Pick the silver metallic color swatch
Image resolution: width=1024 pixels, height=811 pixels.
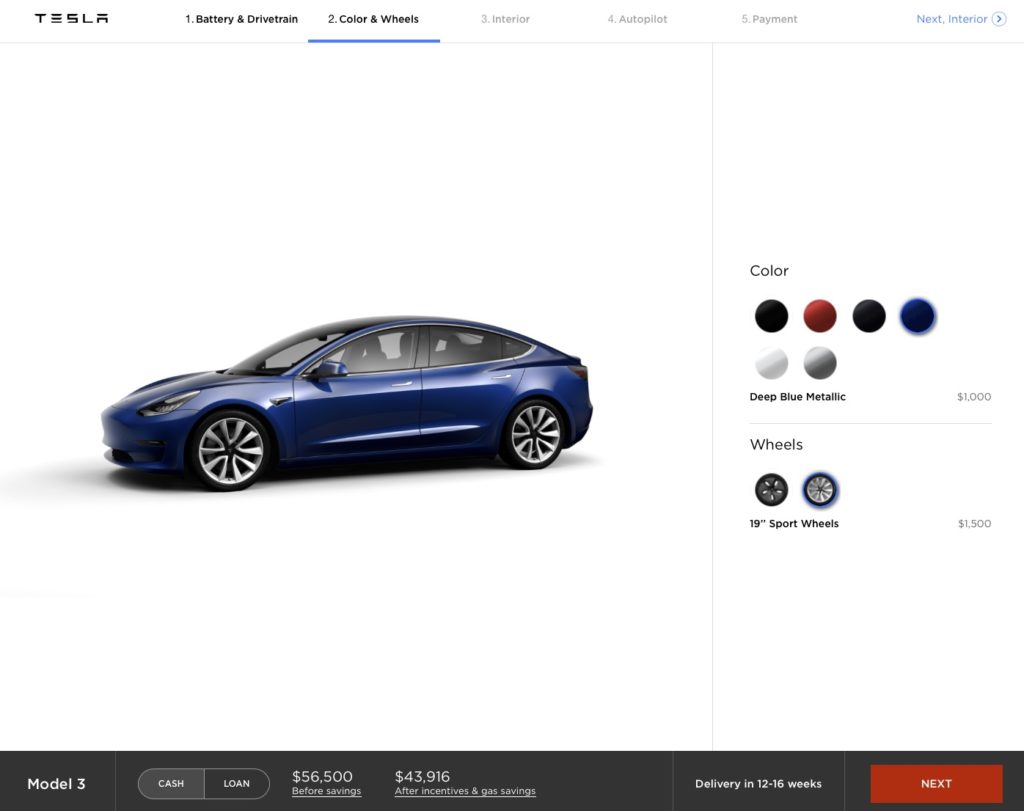[x=820, y=363]
